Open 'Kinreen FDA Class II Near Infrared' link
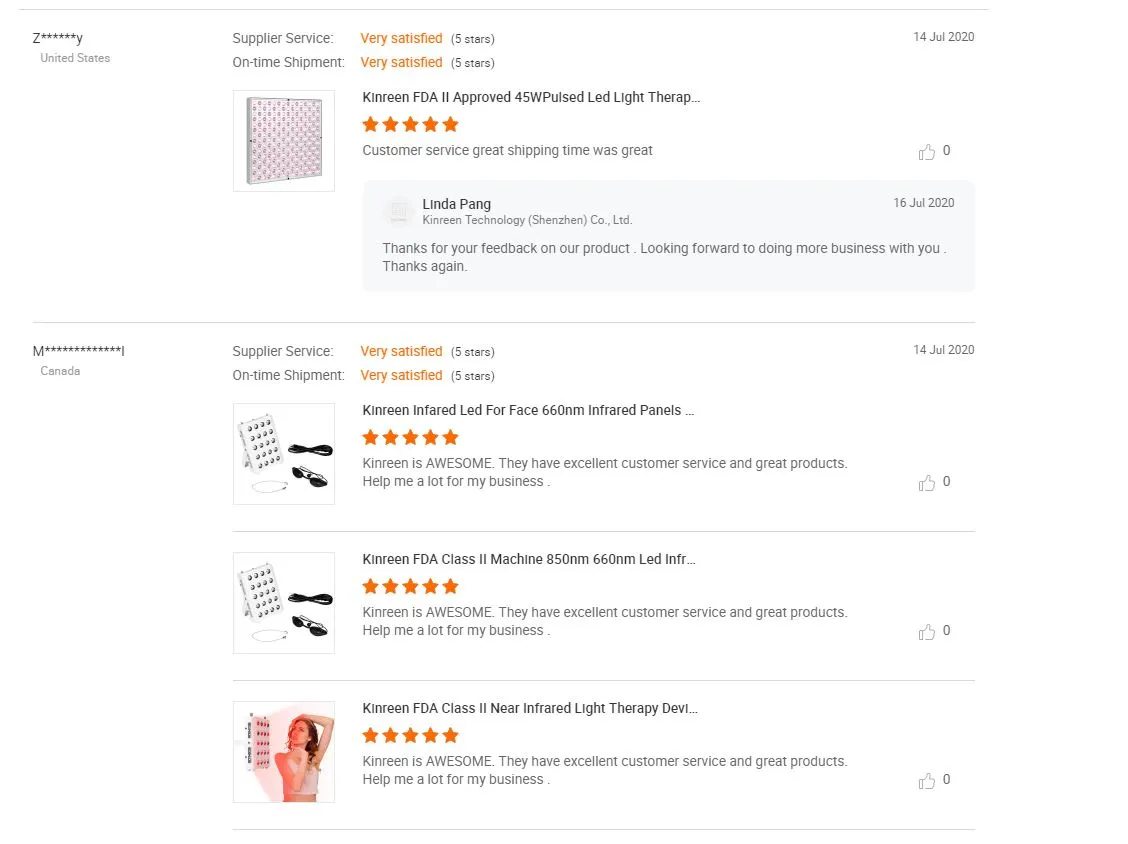This screenshot has width=1128, height=844. tap(530, 708)
